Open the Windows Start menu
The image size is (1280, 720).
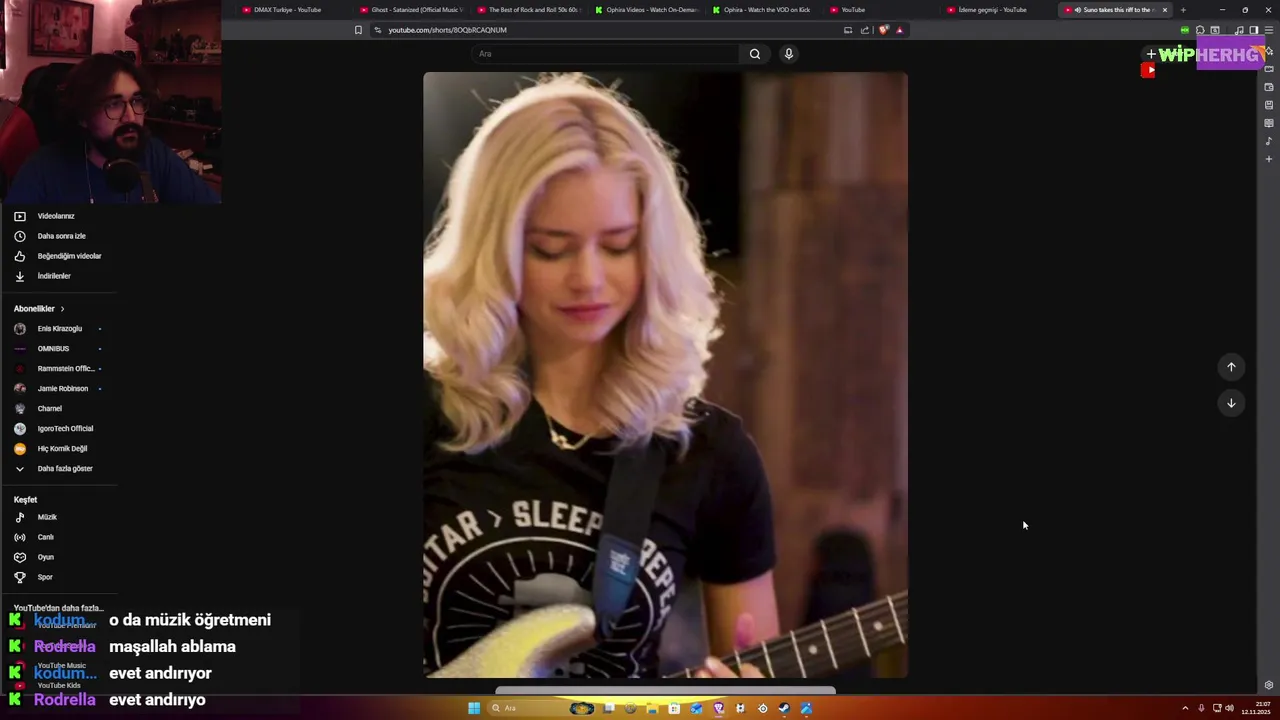[474, 708]
